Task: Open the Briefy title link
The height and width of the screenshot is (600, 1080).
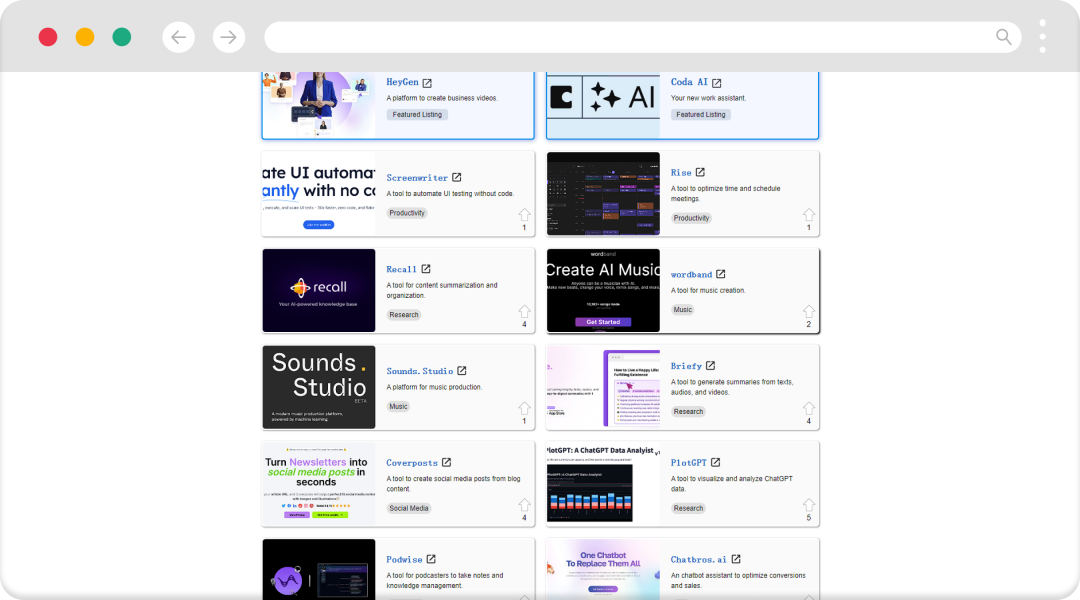Action: [x=686, y=366]
